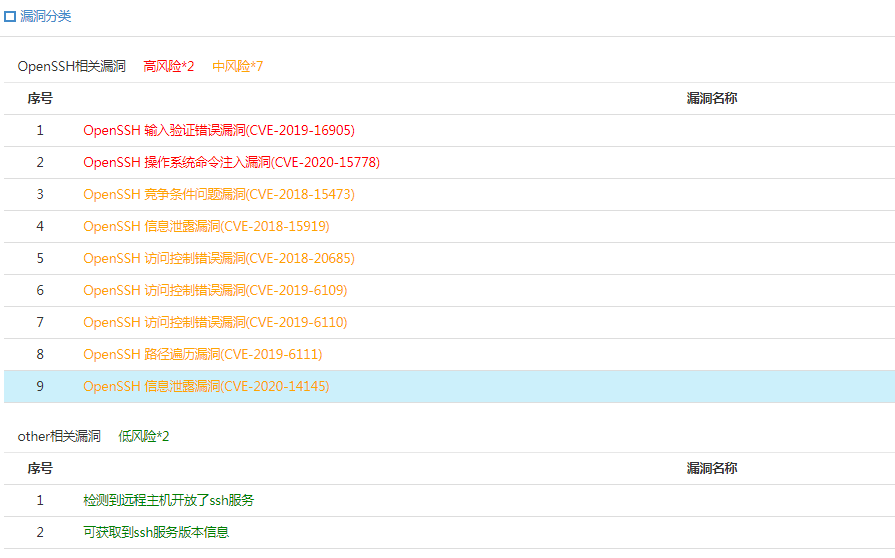This screenshot has height=558, width=895.
Task: Click the 低风险*2 label
Action: [x=144, y=436]
